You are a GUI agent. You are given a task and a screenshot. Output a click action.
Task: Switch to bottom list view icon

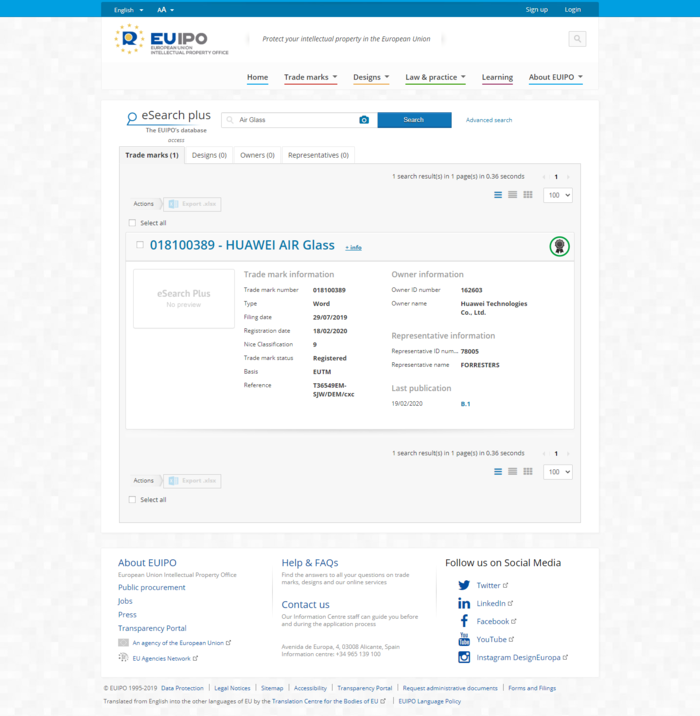(x=498, y=472)
